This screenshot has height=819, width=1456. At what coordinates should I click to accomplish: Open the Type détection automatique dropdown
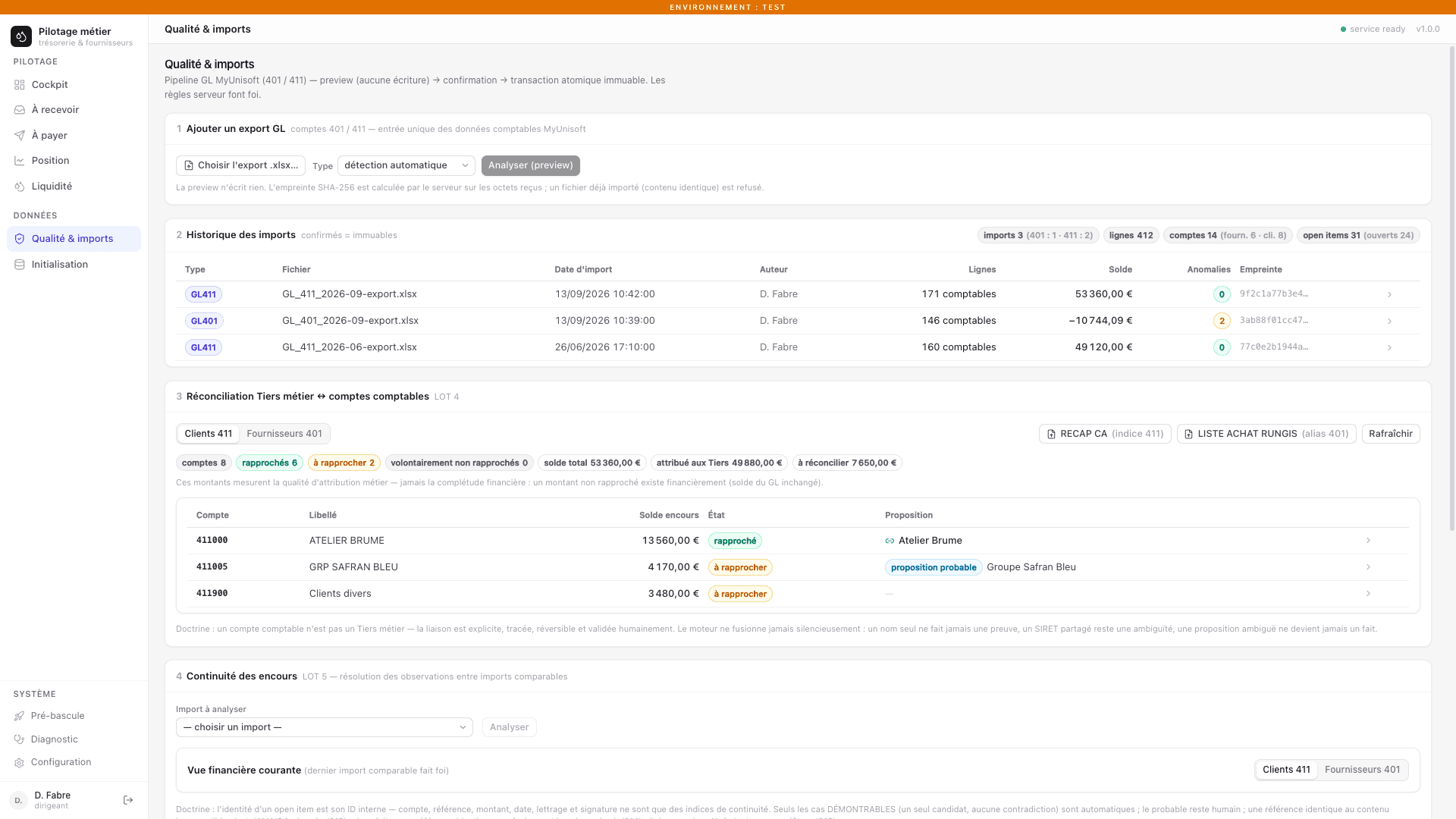[x=406, y=165]
